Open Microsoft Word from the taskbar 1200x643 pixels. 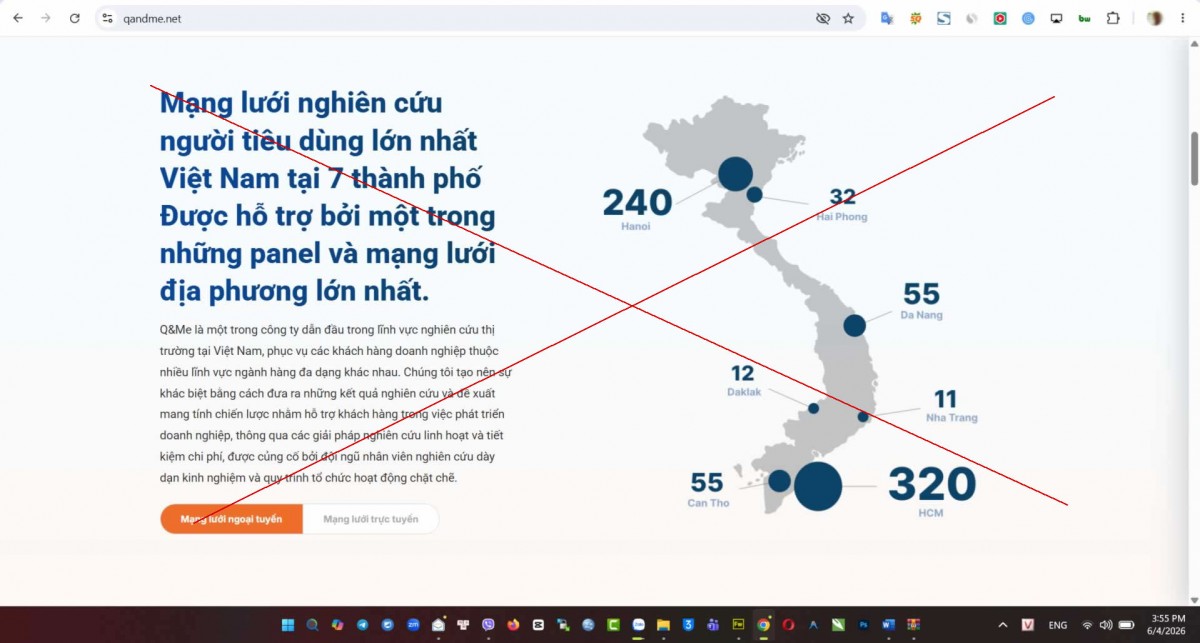(888, 625)
